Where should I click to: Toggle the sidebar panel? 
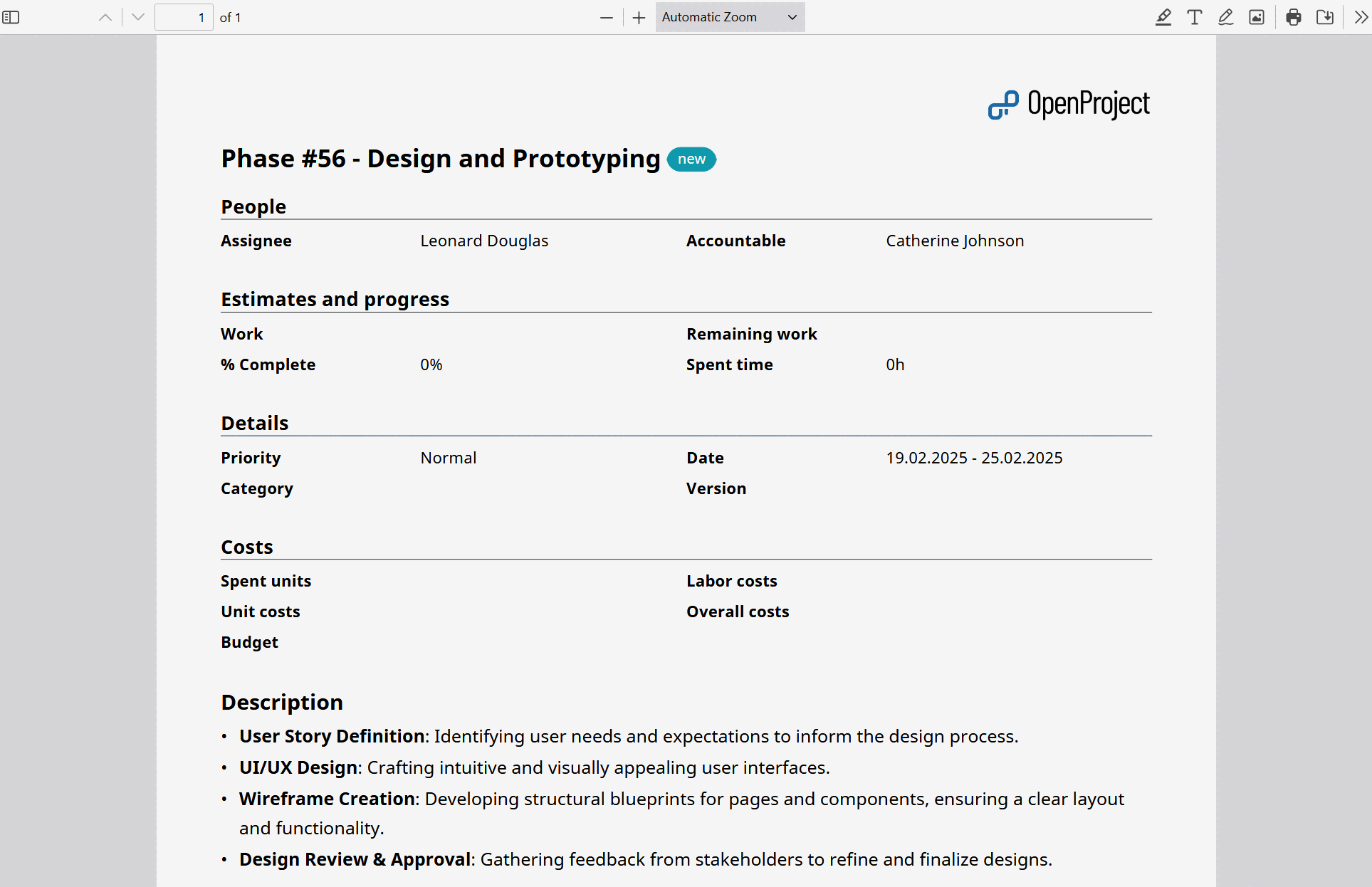click(11, 17)
